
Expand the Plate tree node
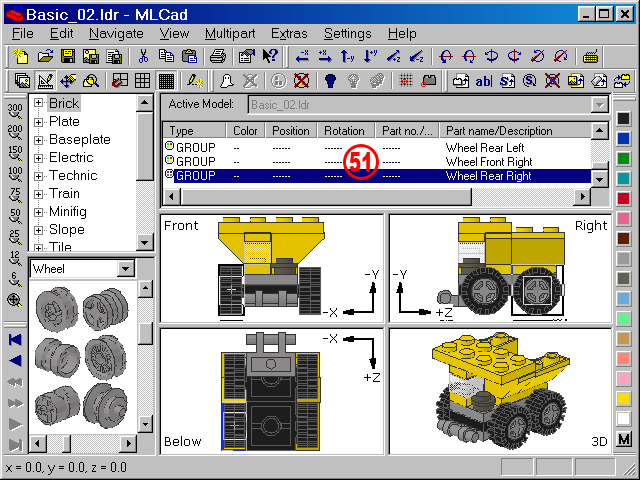38,122
